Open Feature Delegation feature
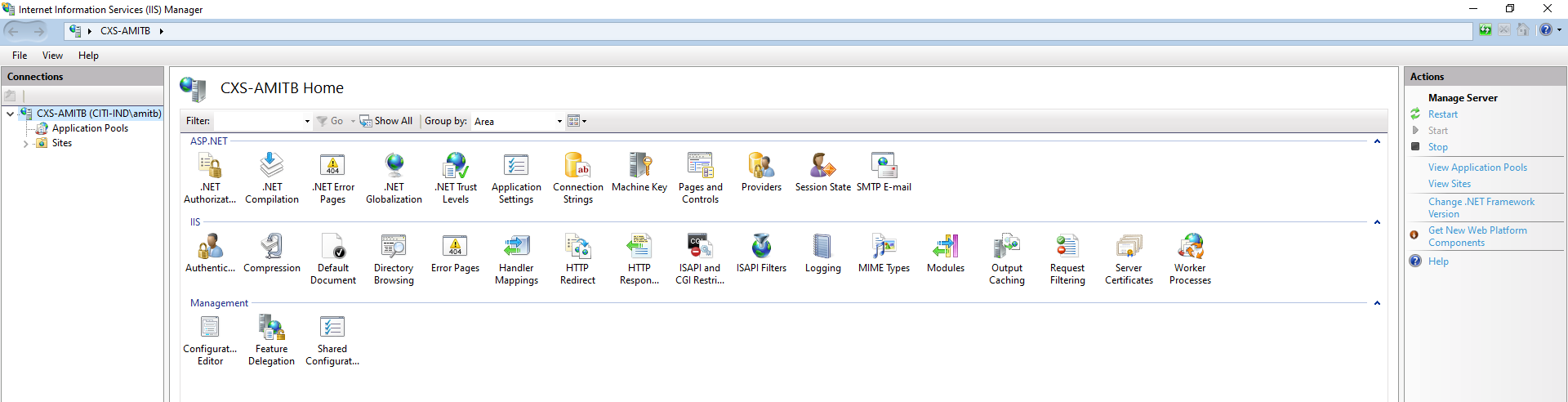 point(272,339)
